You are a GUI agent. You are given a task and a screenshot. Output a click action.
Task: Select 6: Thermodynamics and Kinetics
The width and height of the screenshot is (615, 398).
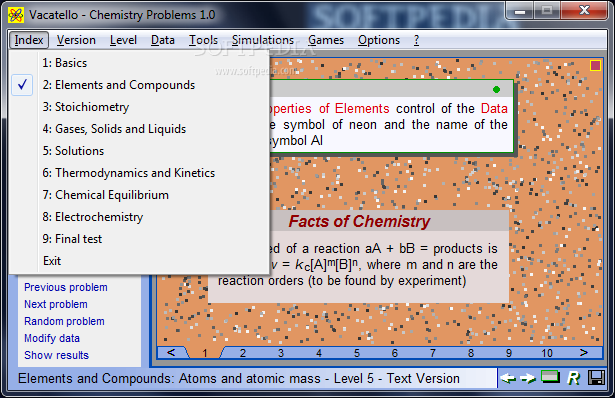(139, 173)
